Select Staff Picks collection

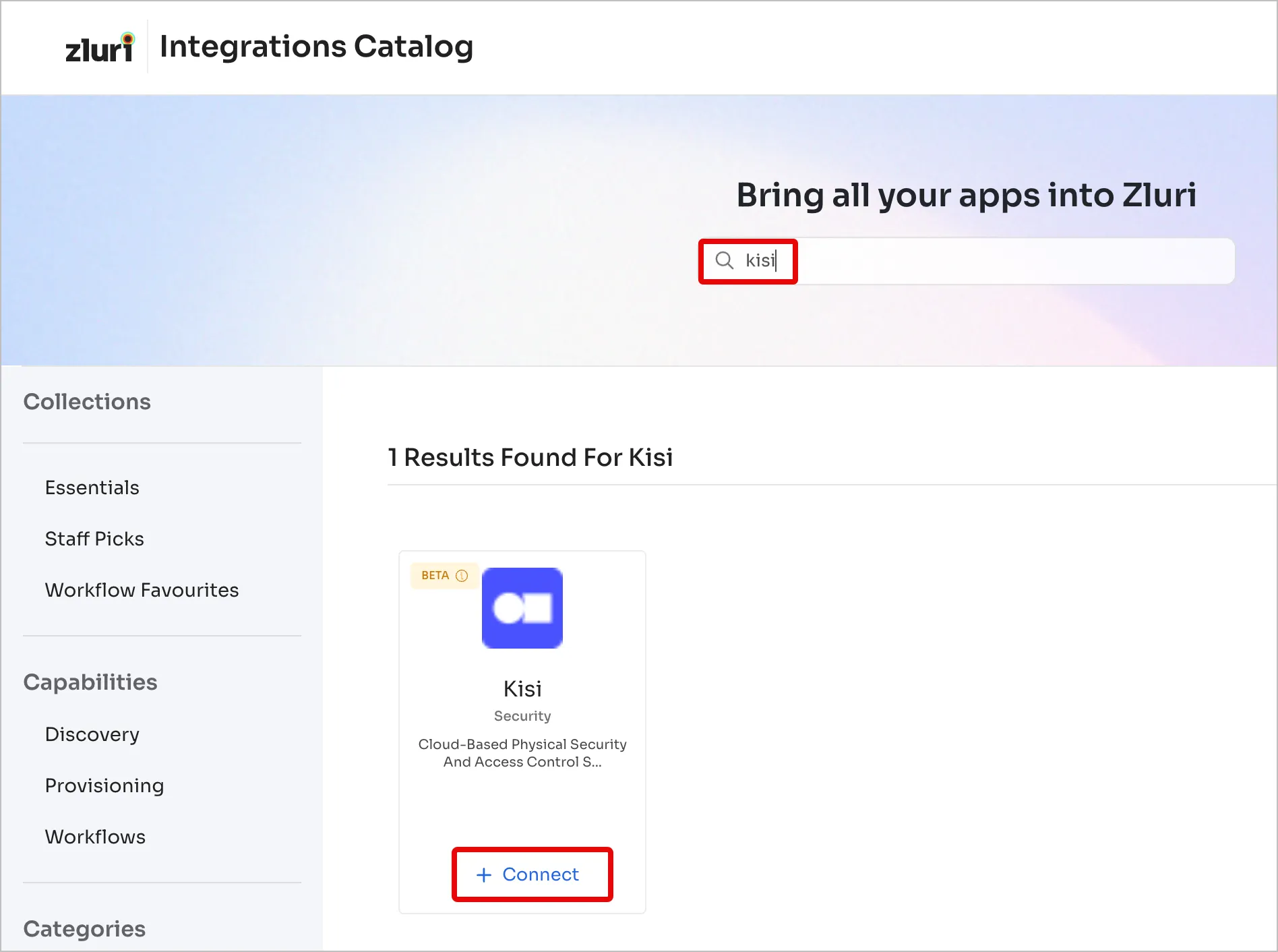(94, 539)
